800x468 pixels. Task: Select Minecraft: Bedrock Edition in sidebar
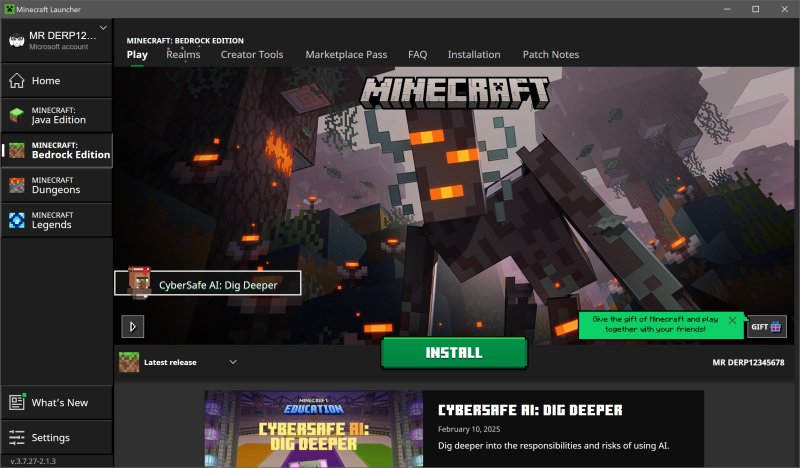57,151
